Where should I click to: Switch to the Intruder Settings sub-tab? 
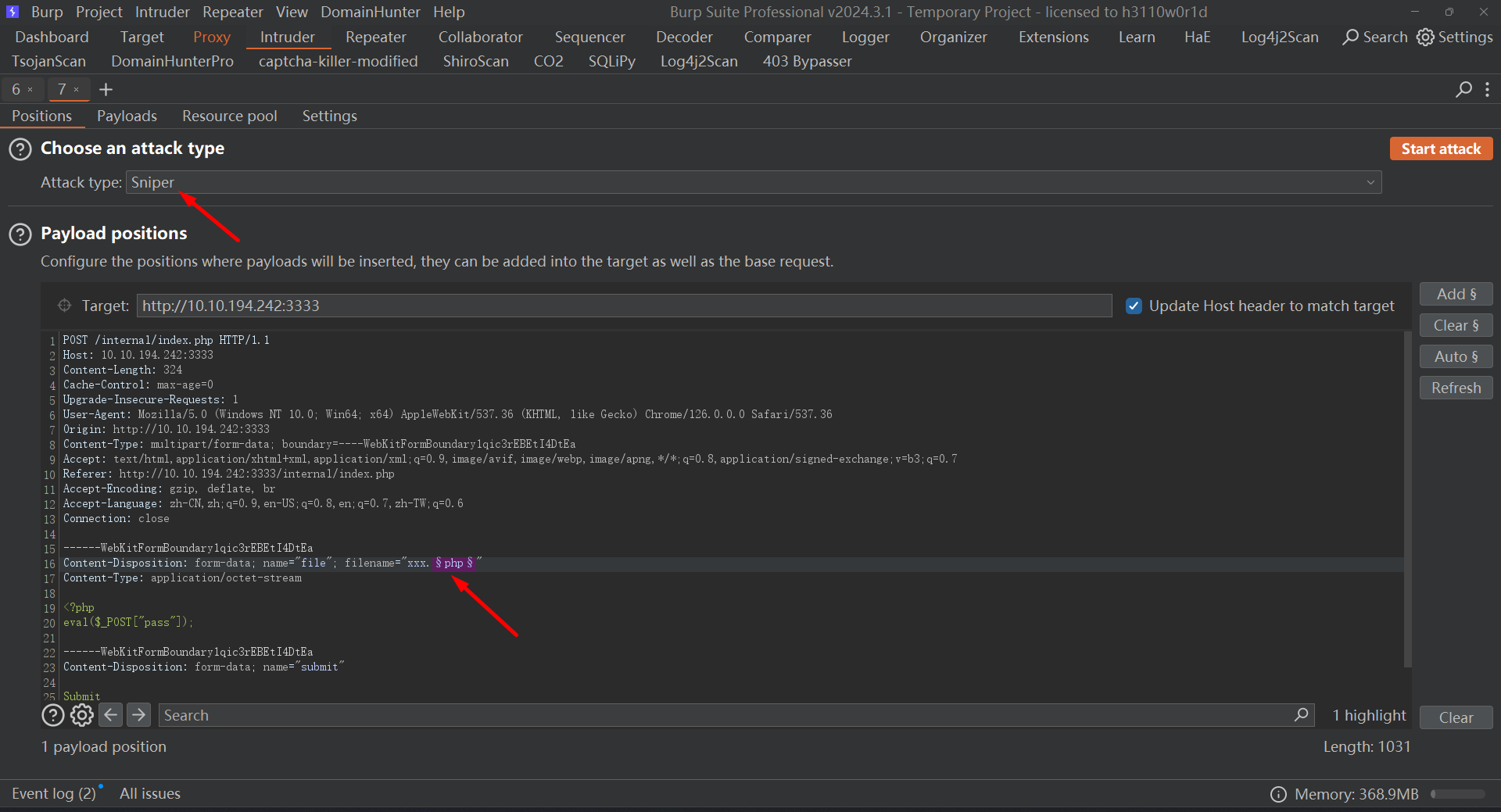[329, 116]
